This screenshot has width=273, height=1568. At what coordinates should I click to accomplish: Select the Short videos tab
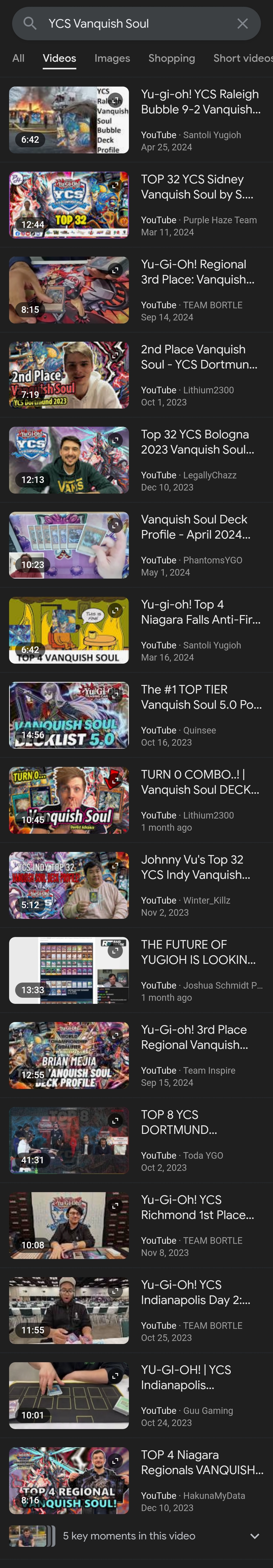[x=243, y=58]
